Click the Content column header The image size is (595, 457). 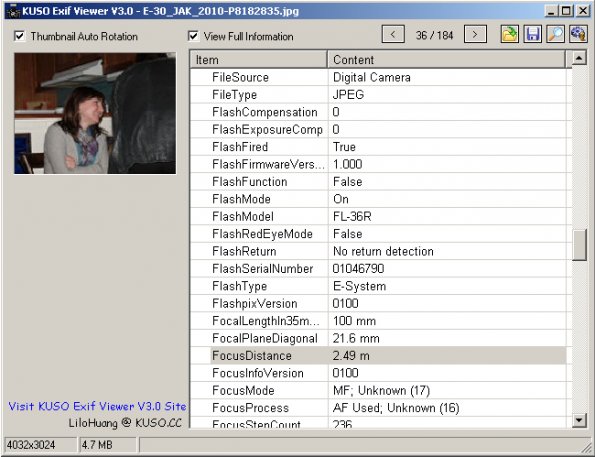click(x=446, y=60)
